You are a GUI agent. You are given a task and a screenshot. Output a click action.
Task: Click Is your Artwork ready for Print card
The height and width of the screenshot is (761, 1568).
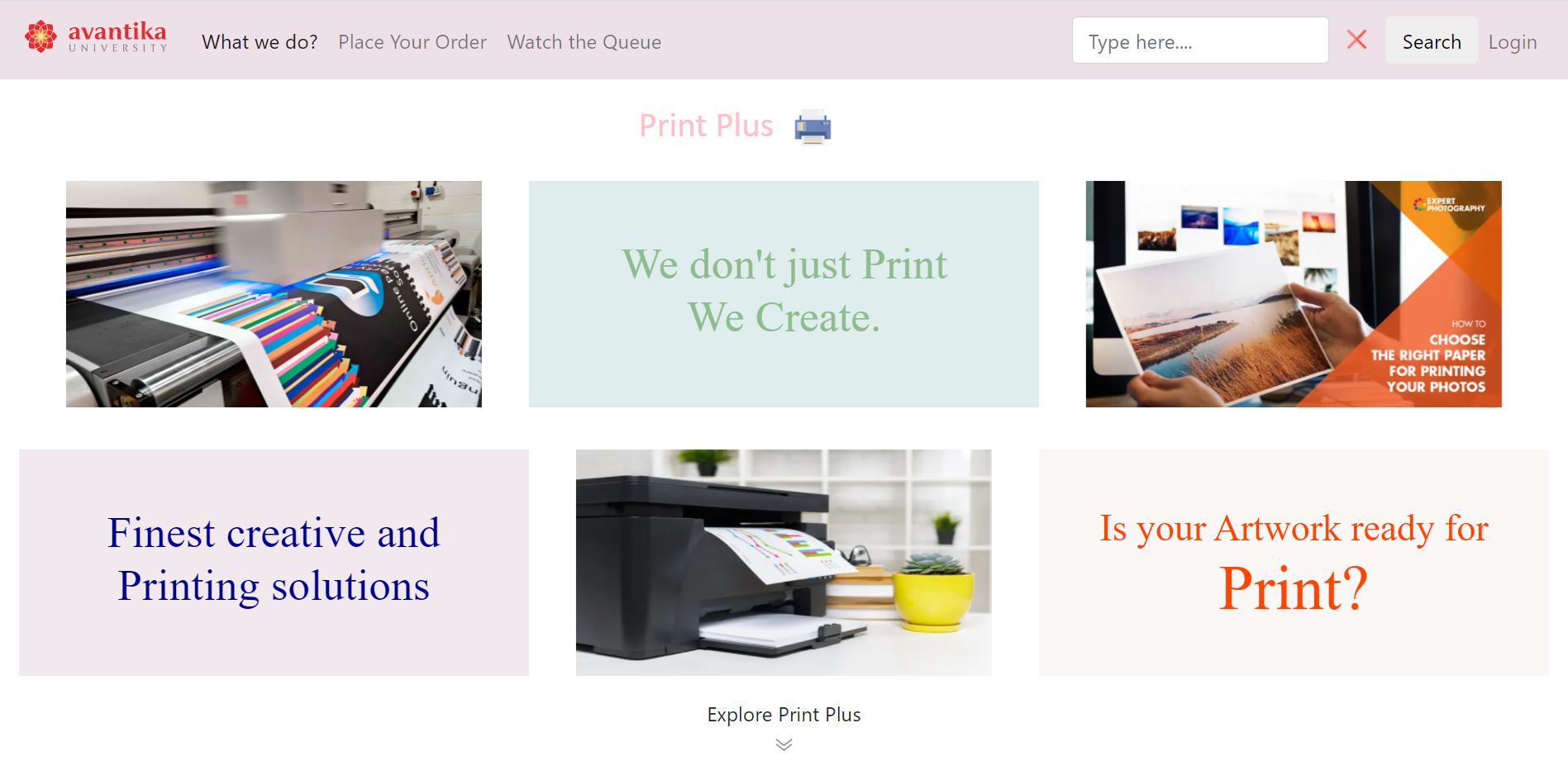1294,563
